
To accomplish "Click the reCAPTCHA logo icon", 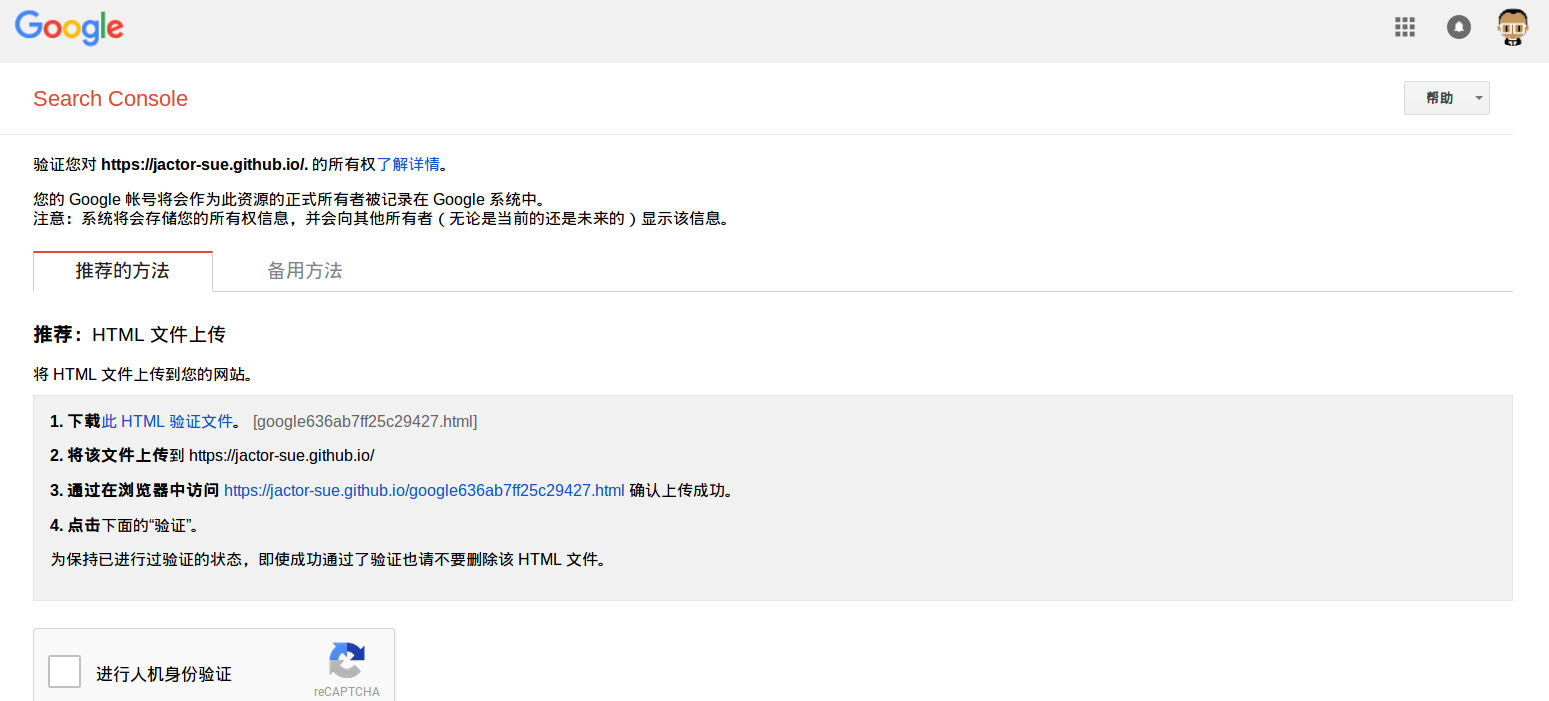I will (346, 662).
